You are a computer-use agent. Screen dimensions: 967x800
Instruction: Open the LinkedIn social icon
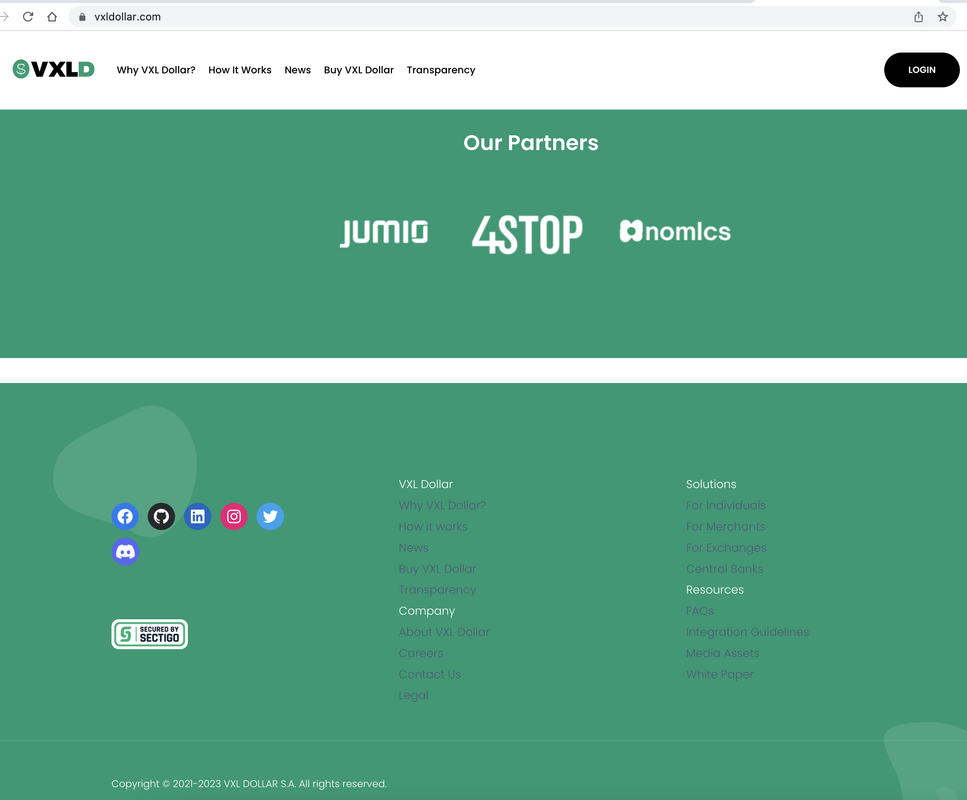pos(197,516)
